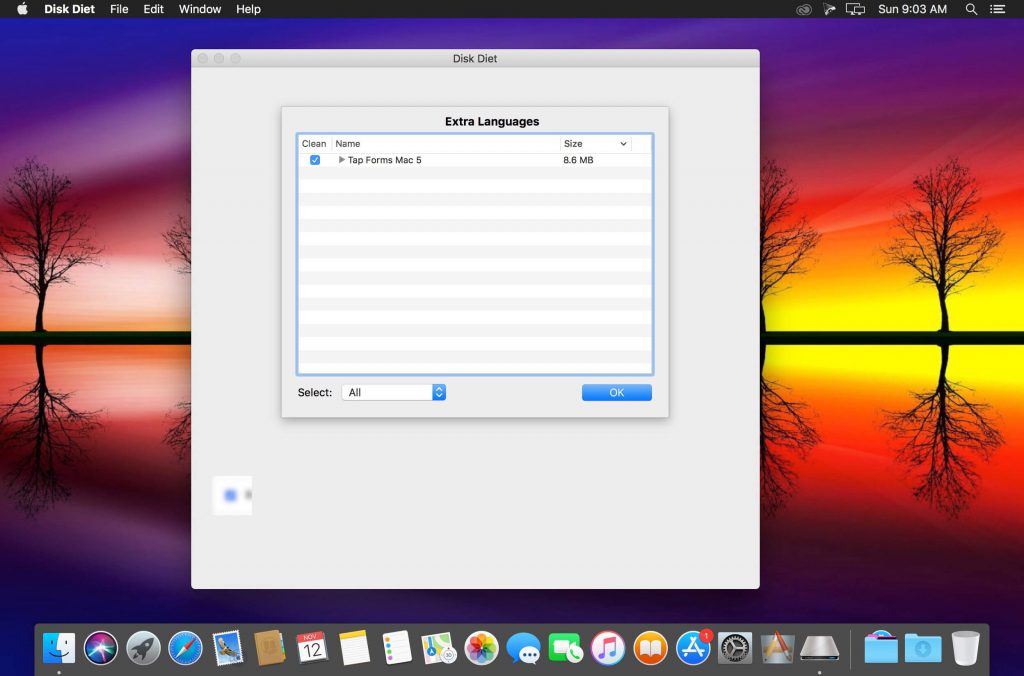Uncheck the Clean checkbox for Tap Forms
The width and height of the screenshot is (1024, 676).
point(315,160)
